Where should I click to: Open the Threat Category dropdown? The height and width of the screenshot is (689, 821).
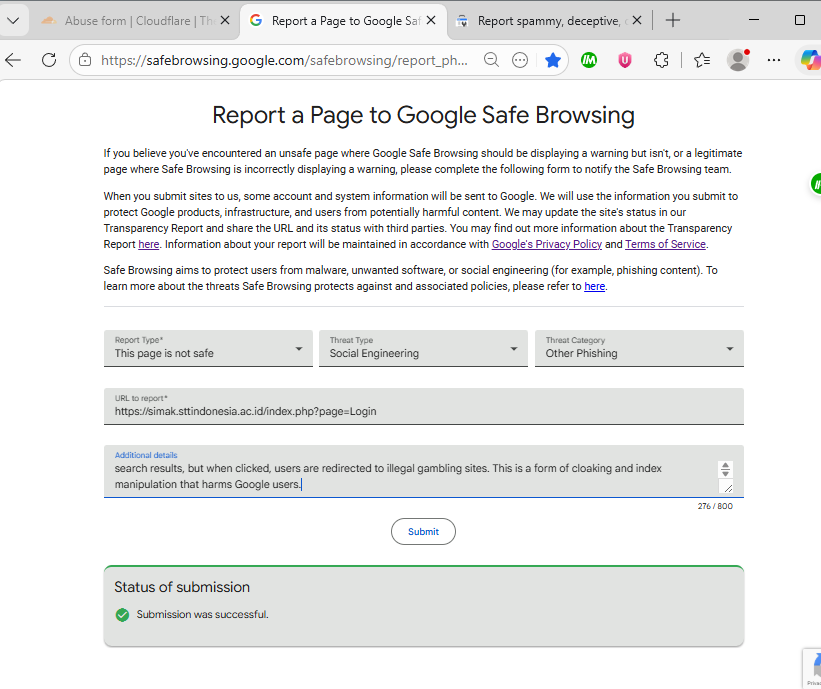pos(639,348)
